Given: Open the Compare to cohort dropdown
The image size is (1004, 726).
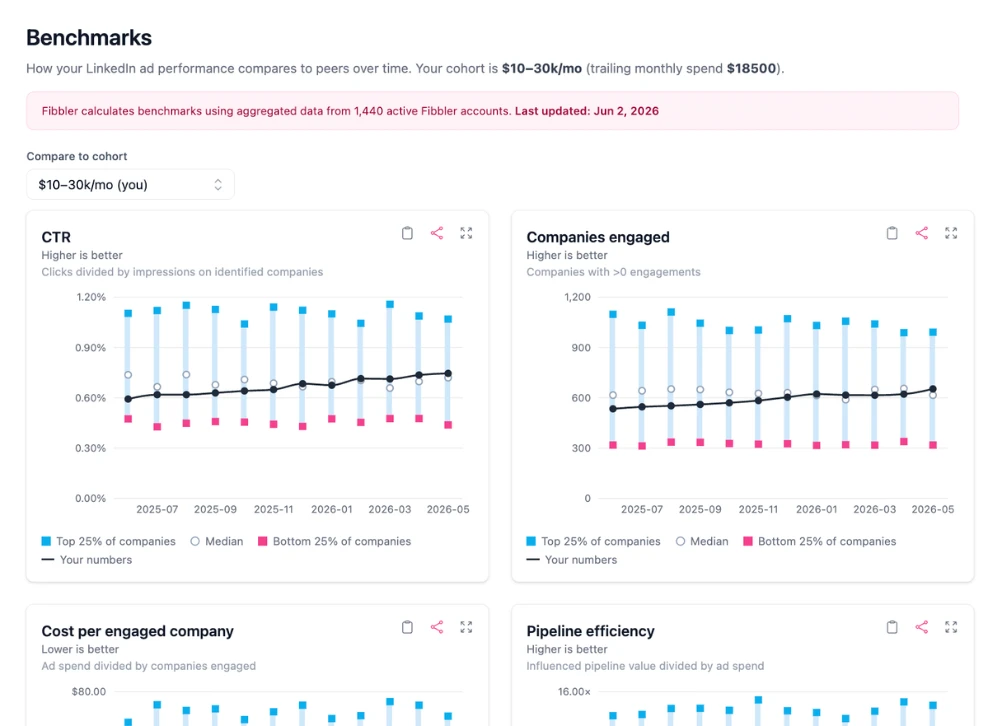Looking at the screenshot, I should 131,184.
